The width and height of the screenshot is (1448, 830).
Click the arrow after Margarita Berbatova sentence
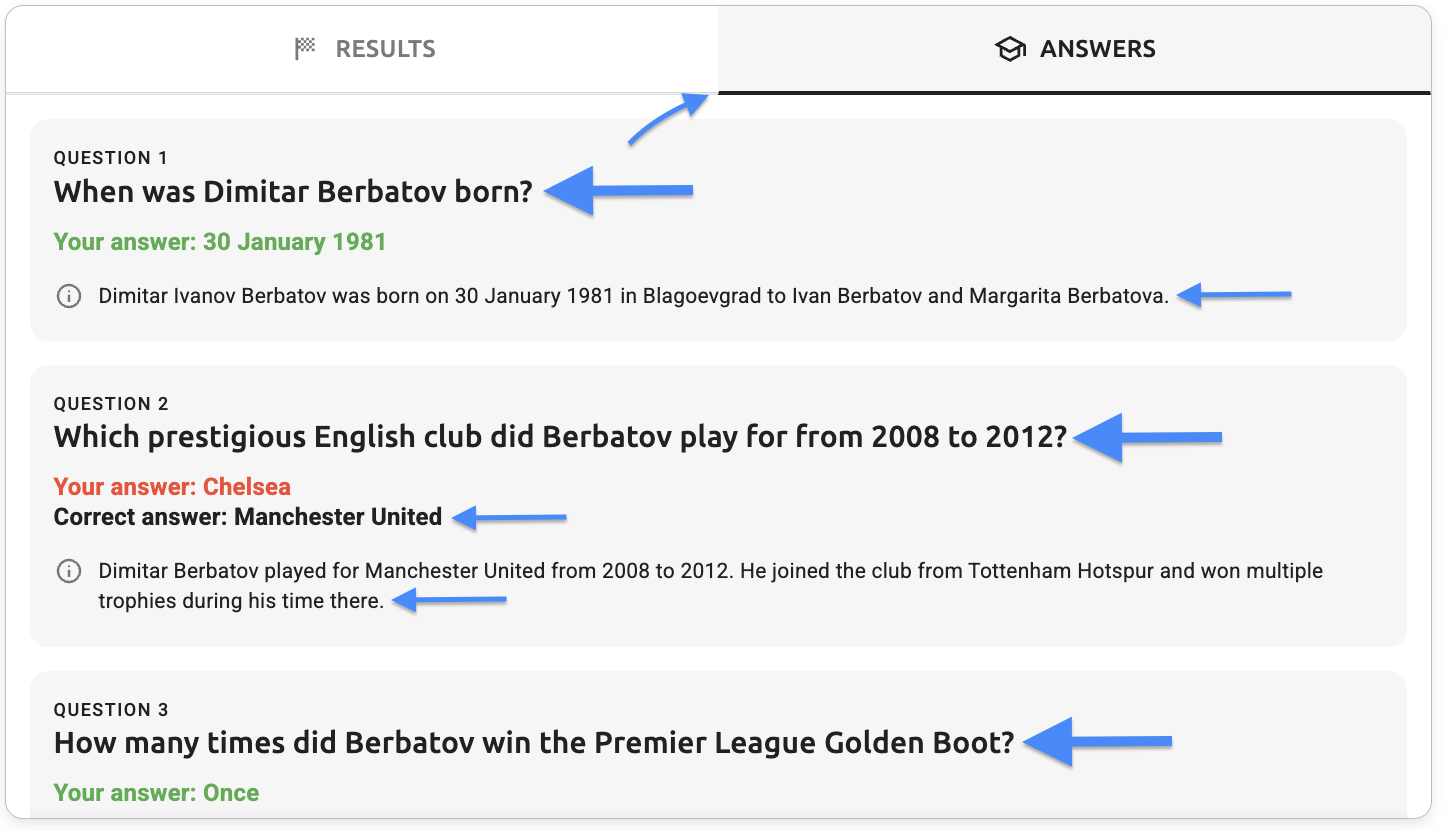1234,295
